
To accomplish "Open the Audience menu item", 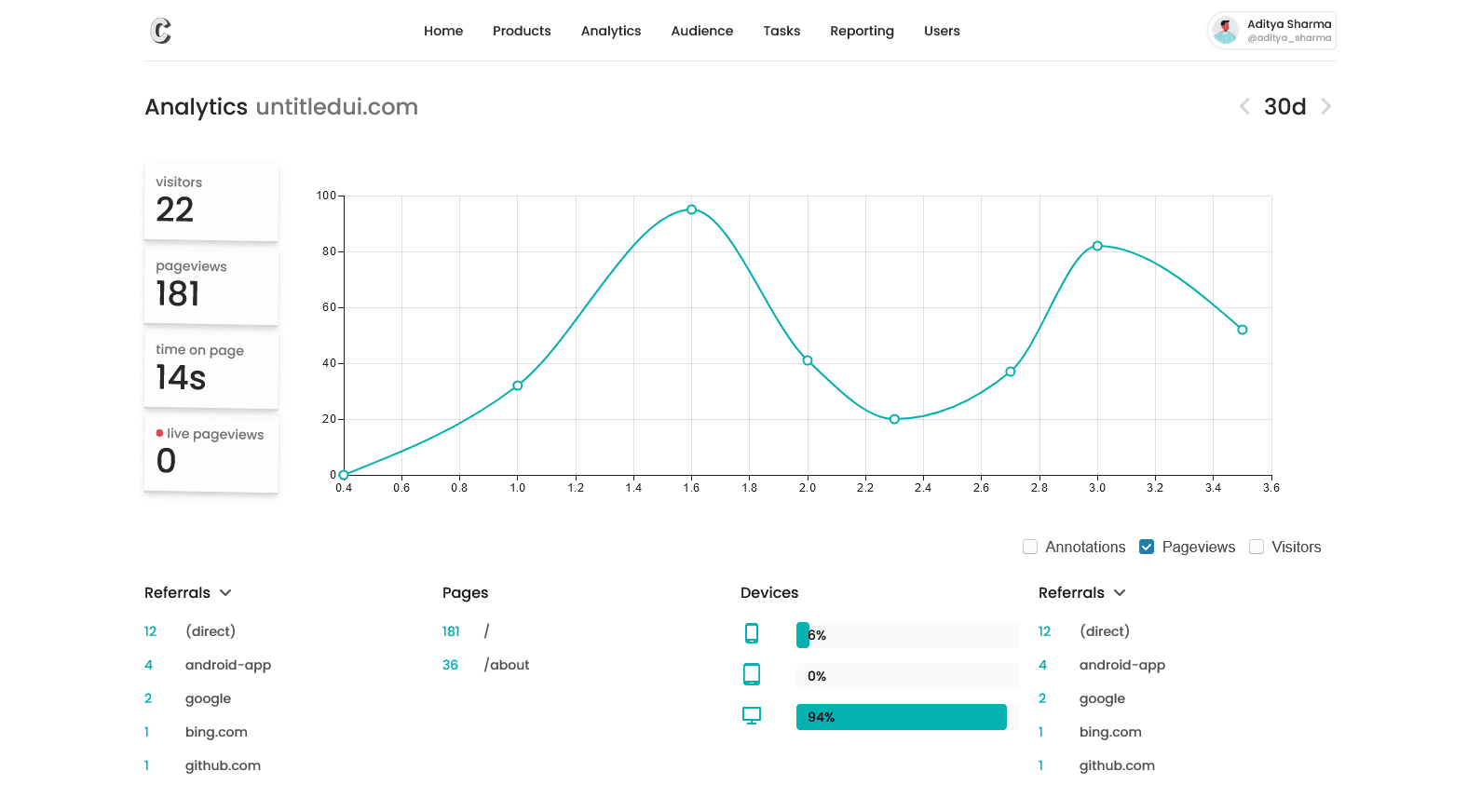I will point(702,31).
